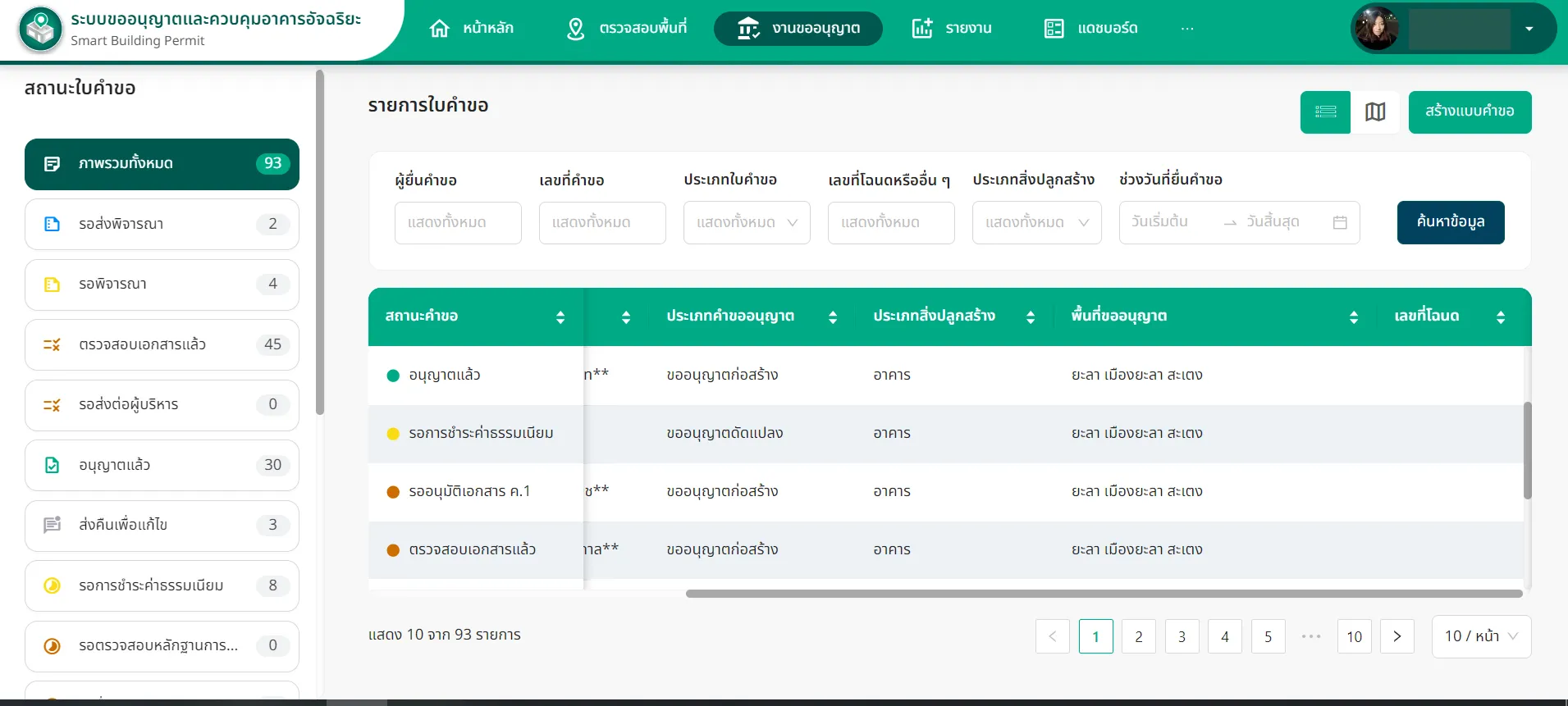Image resolution: width=1568 pixels, height=706 pixels.
Task: Click the horizontal table scrollbar
Action: point(1104,594)
